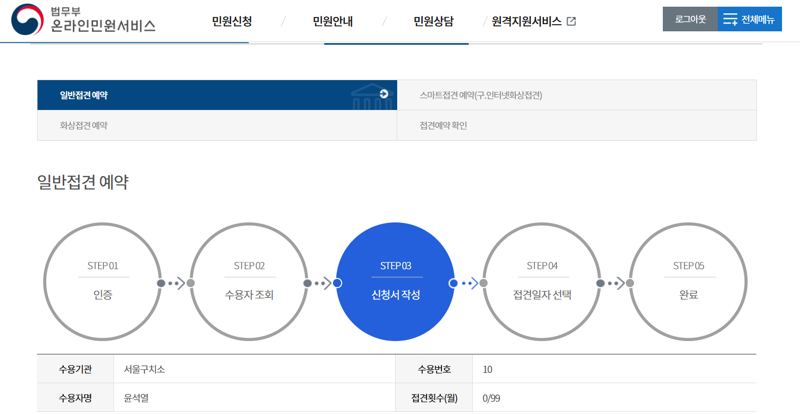Click the external link icon beside 원격지원서비스
This screenshot has width=800, height=414.
[571, 21]
